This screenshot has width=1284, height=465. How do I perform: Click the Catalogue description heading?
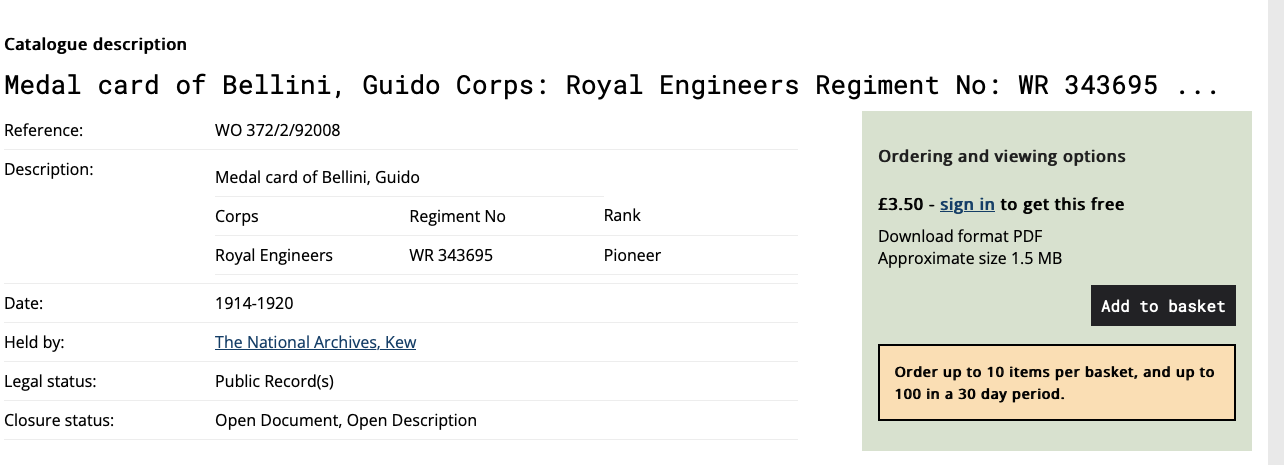[x=96, y=44]
